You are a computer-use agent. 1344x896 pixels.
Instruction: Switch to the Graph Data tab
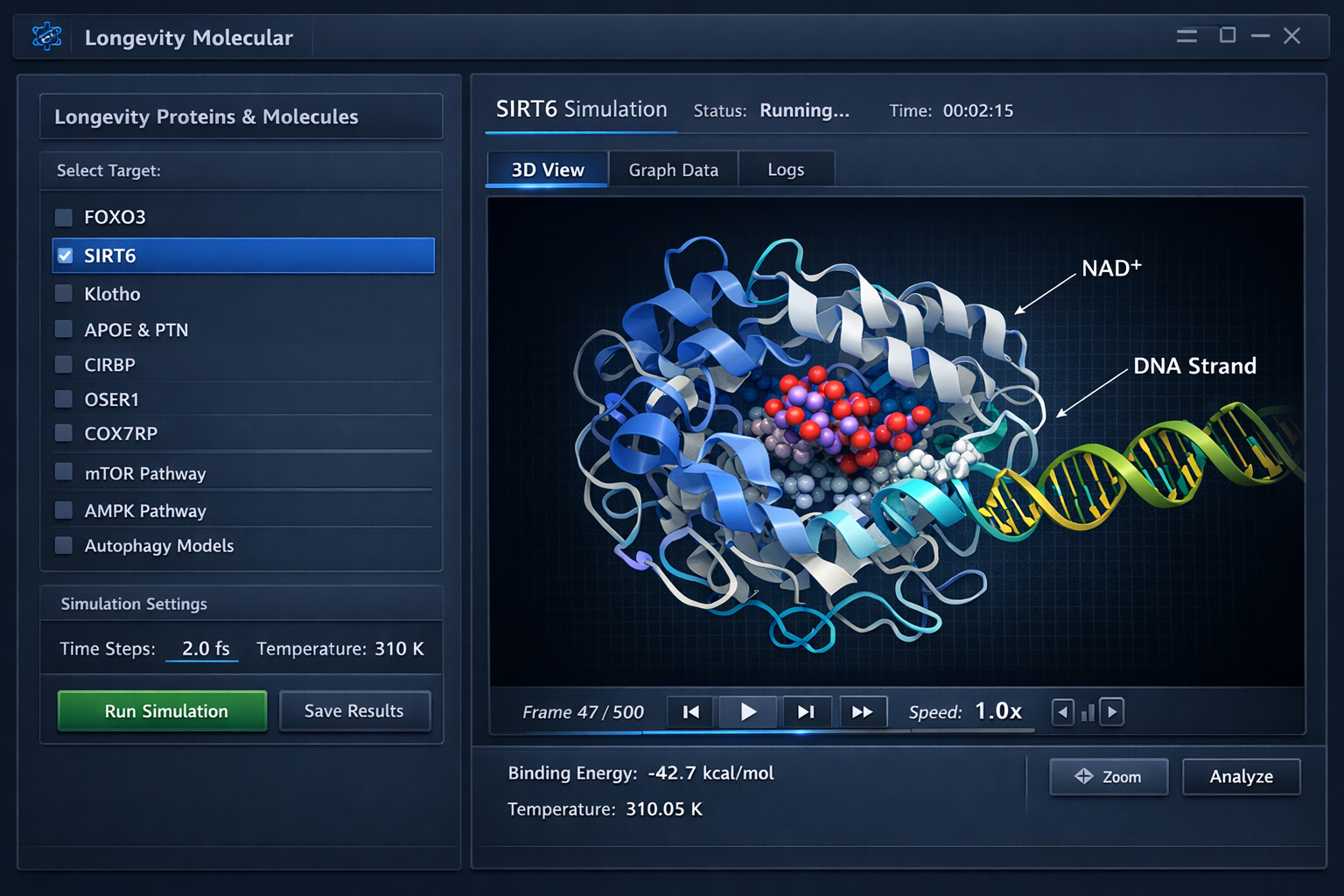[673, 170]
